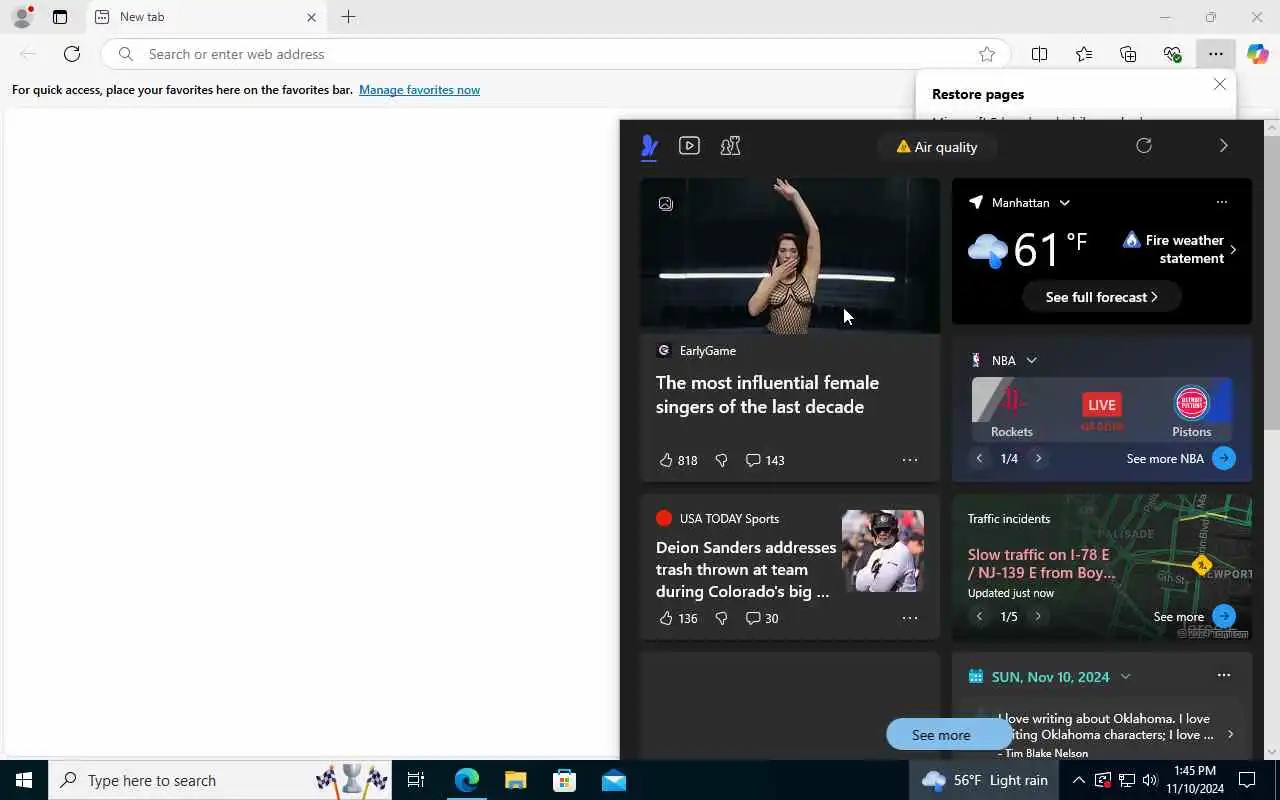The width and height of the screenshot is (1280, 800).
Task: Switch to the Watch video tab icon
Action: (x=689, y=146)
